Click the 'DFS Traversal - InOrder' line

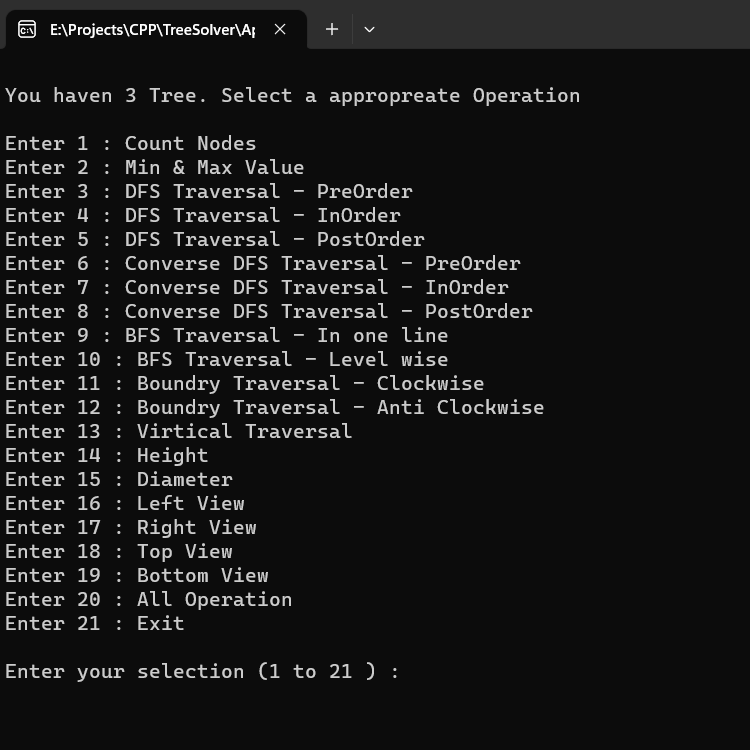(203, 215)
